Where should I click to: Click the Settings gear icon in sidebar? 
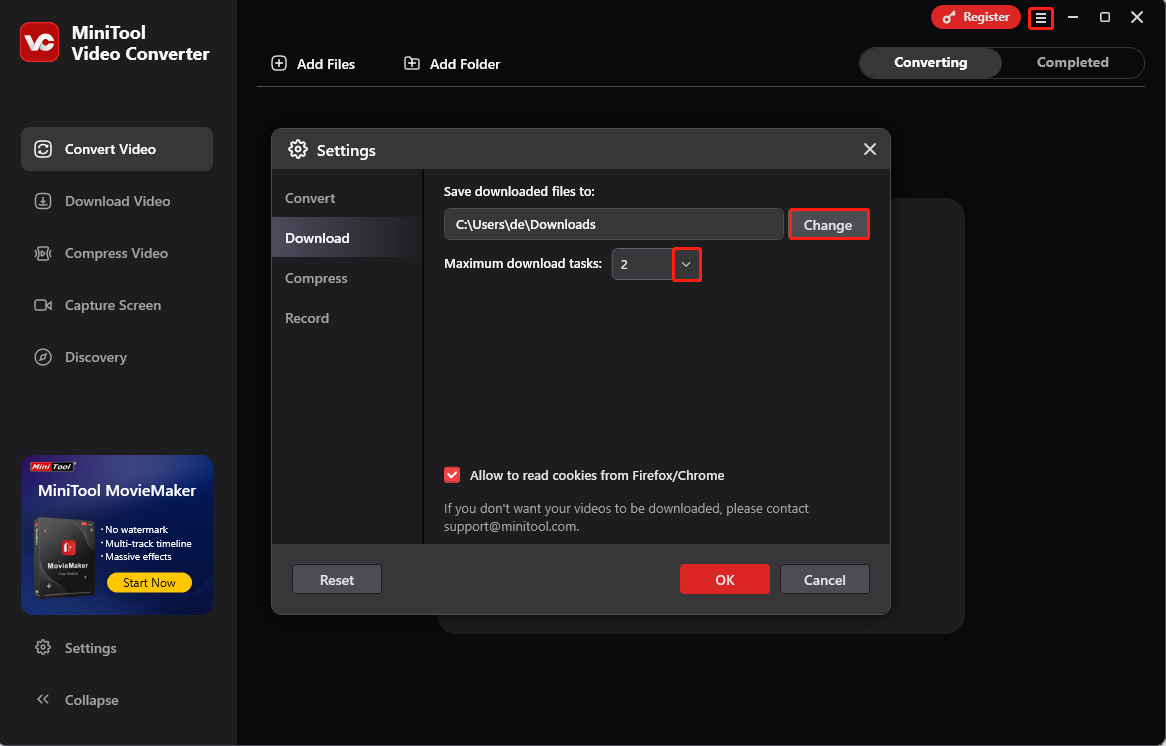[43, 647]
